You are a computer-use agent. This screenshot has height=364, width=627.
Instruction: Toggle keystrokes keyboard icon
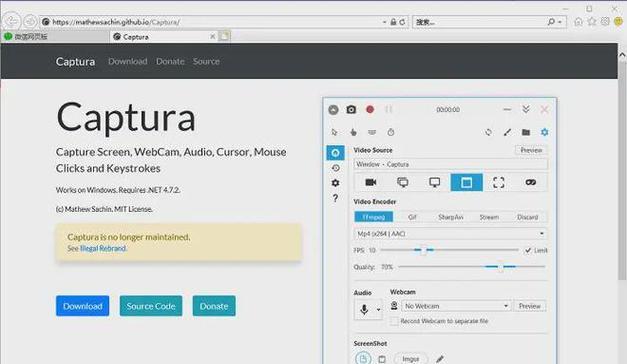pos(372,132)
